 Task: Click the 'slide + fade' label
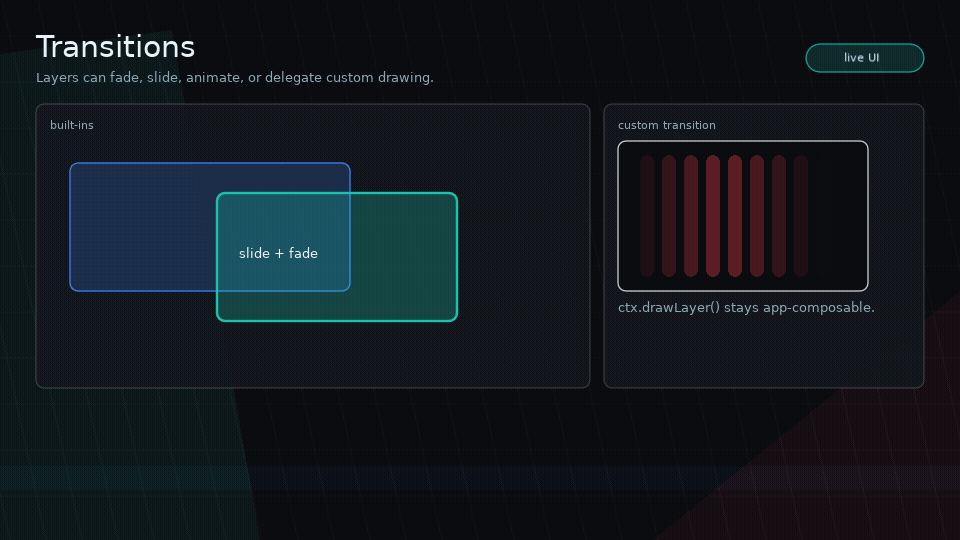[278, 253]
